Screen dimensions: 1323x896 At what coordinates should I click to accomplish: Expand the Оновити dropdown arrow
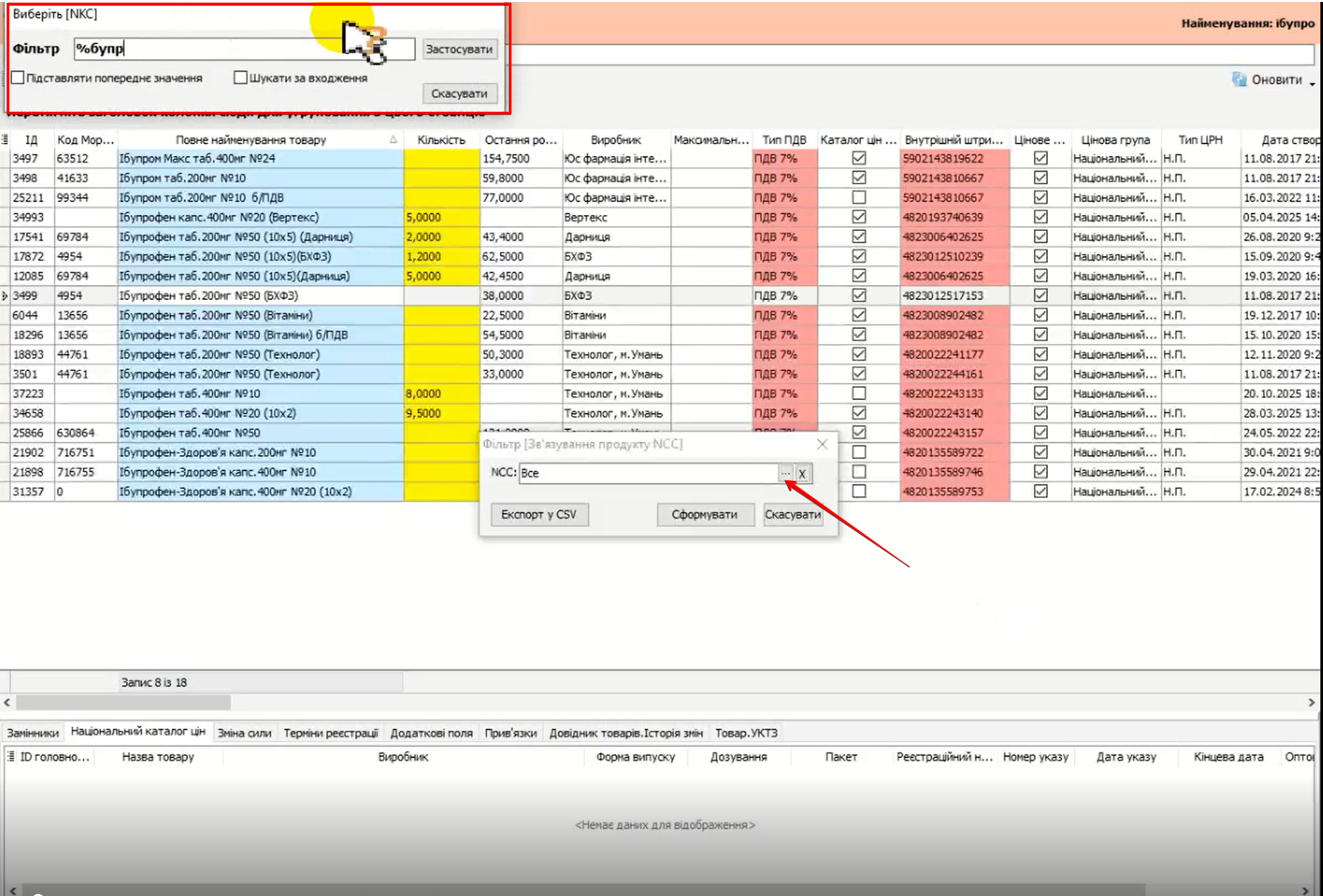1312,83
